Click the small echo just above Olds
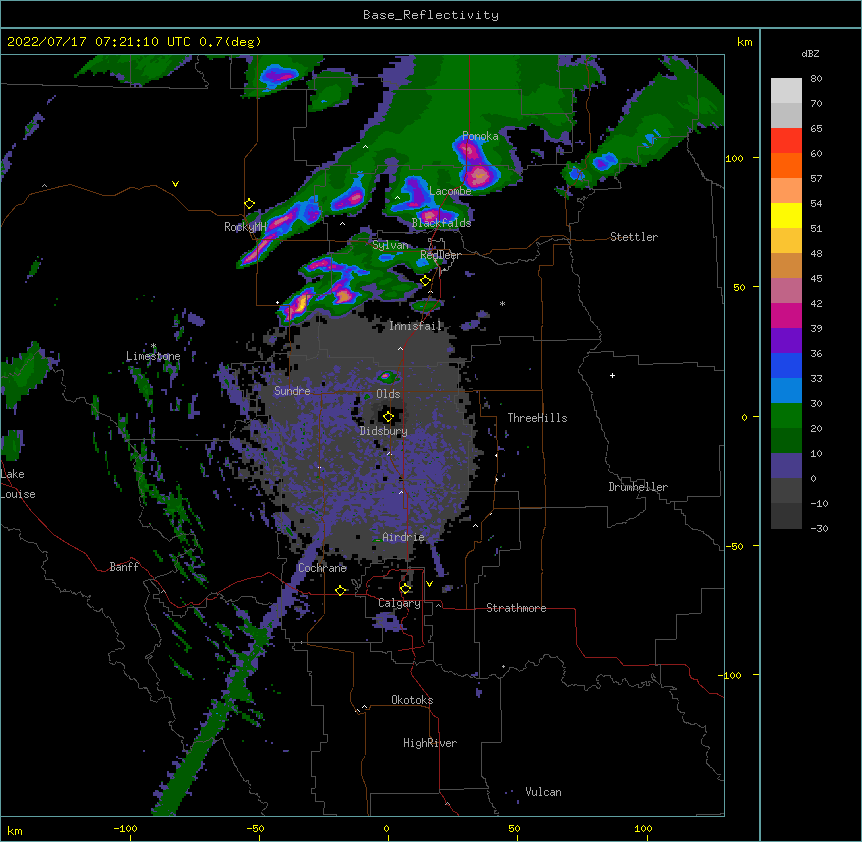 pyautogui.click(x=386, y=376)
